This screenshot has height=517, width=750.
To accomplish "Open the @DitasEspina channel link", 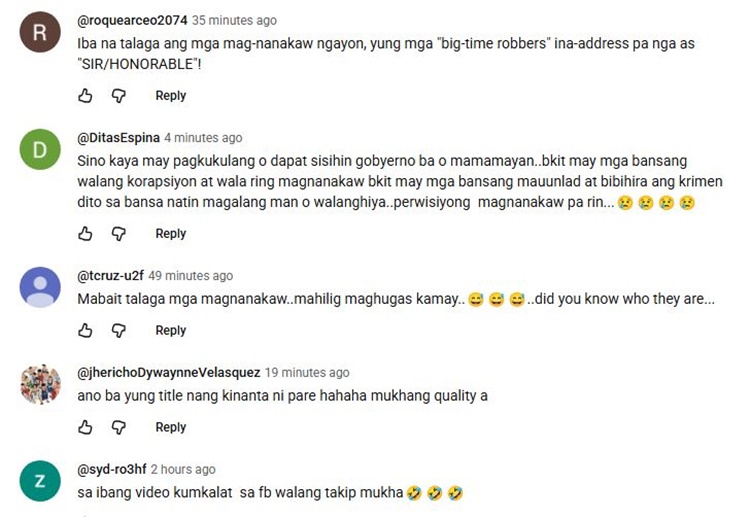I will pyautogui.click(x=119, y=138).
